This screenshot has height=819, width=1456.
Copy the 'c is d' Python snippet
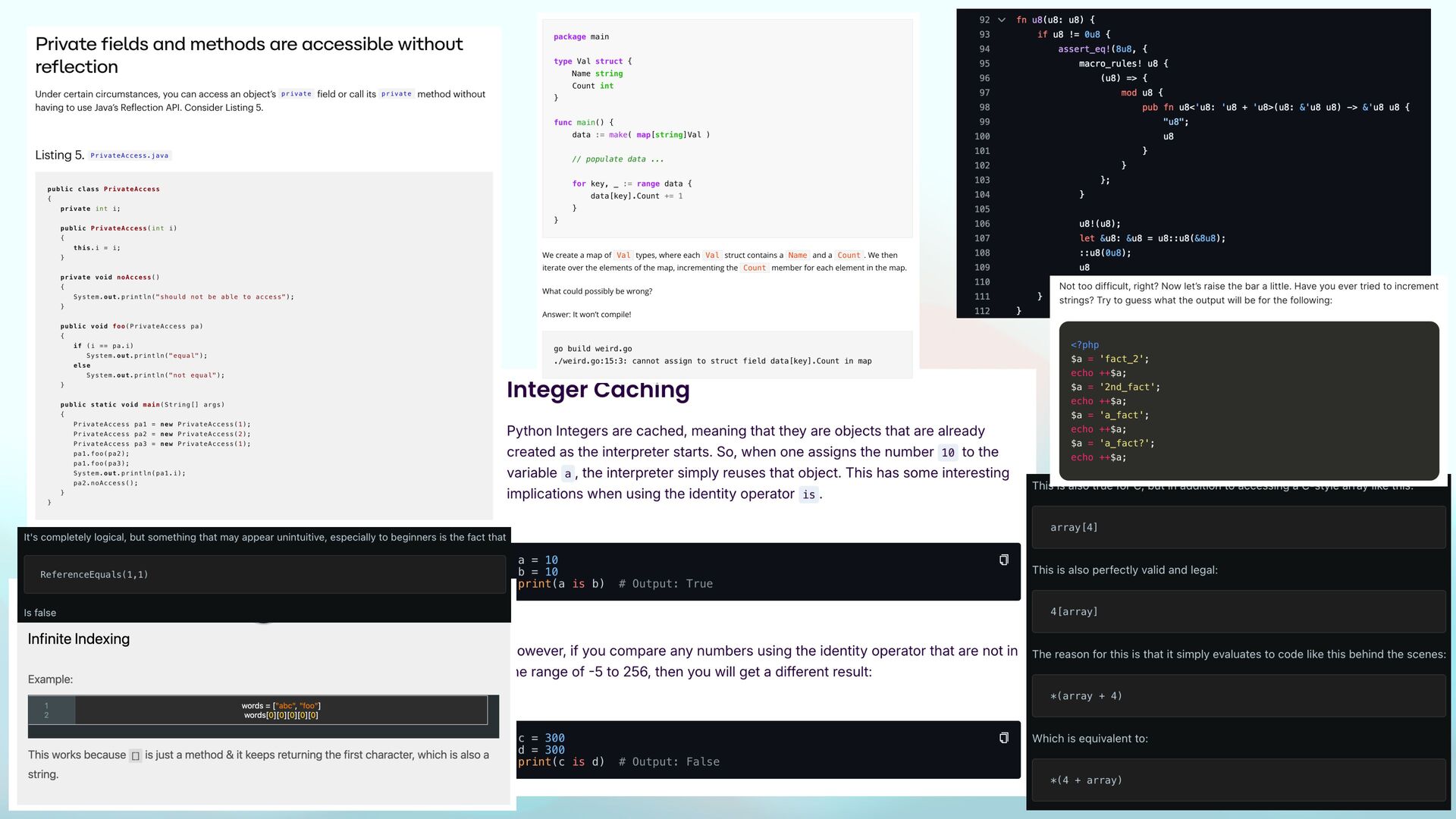coord(1003,738)
